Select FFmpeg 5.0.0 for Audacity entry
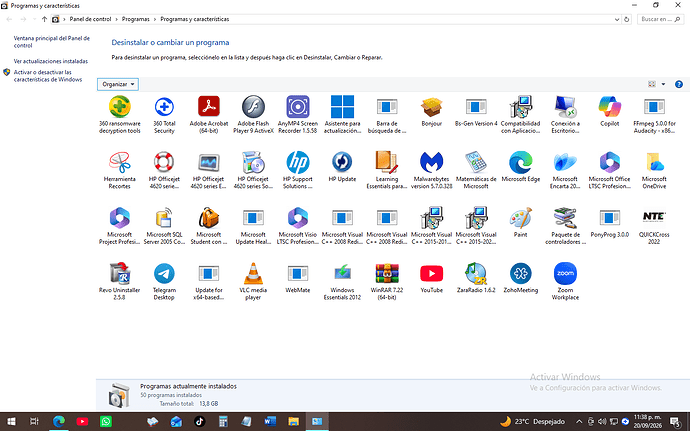Screen dimensions: 690x431 click(x=654, y=114)
